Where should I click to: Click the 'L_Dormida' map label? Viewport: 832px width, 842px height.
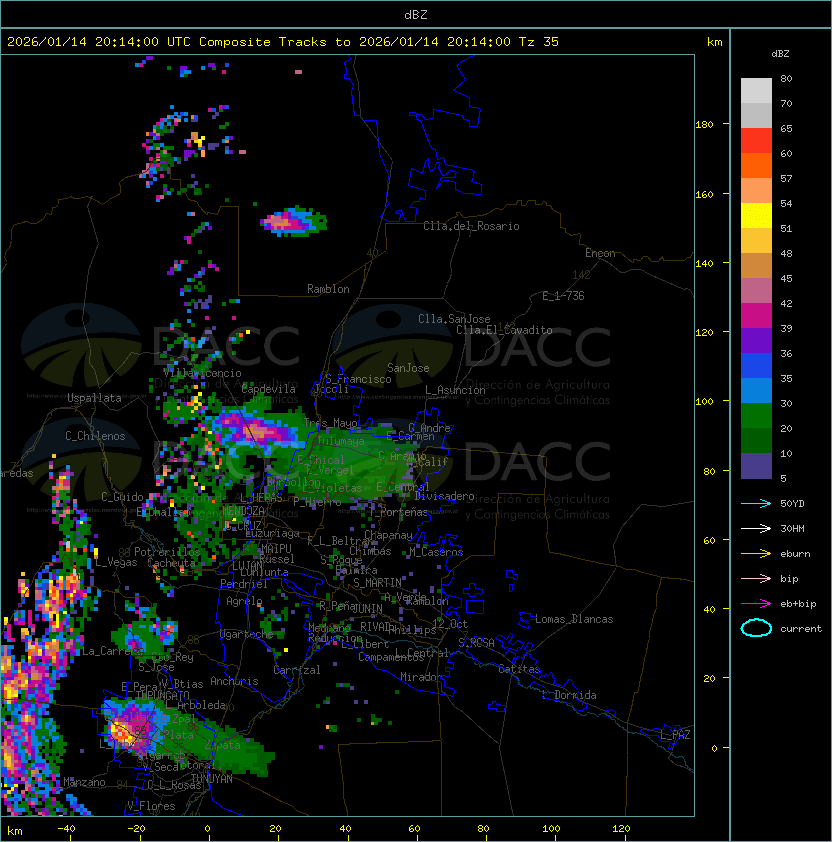[x=569, y=695]
